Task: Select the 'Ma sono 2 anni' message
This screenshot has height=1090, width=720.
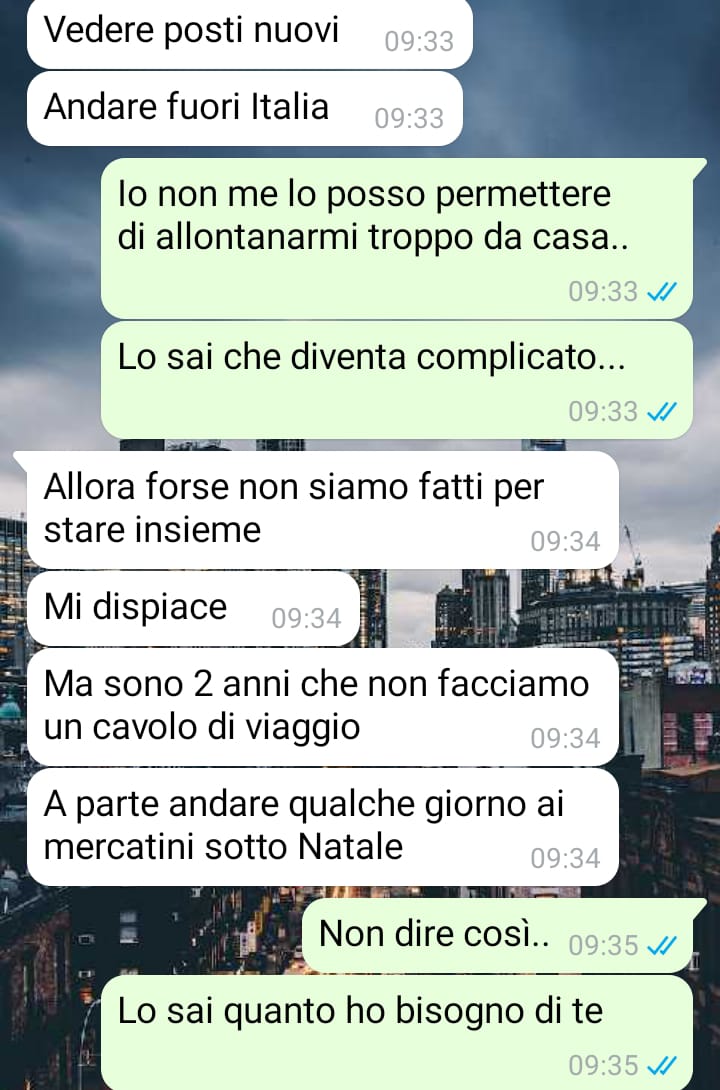Action: (322, 708)
